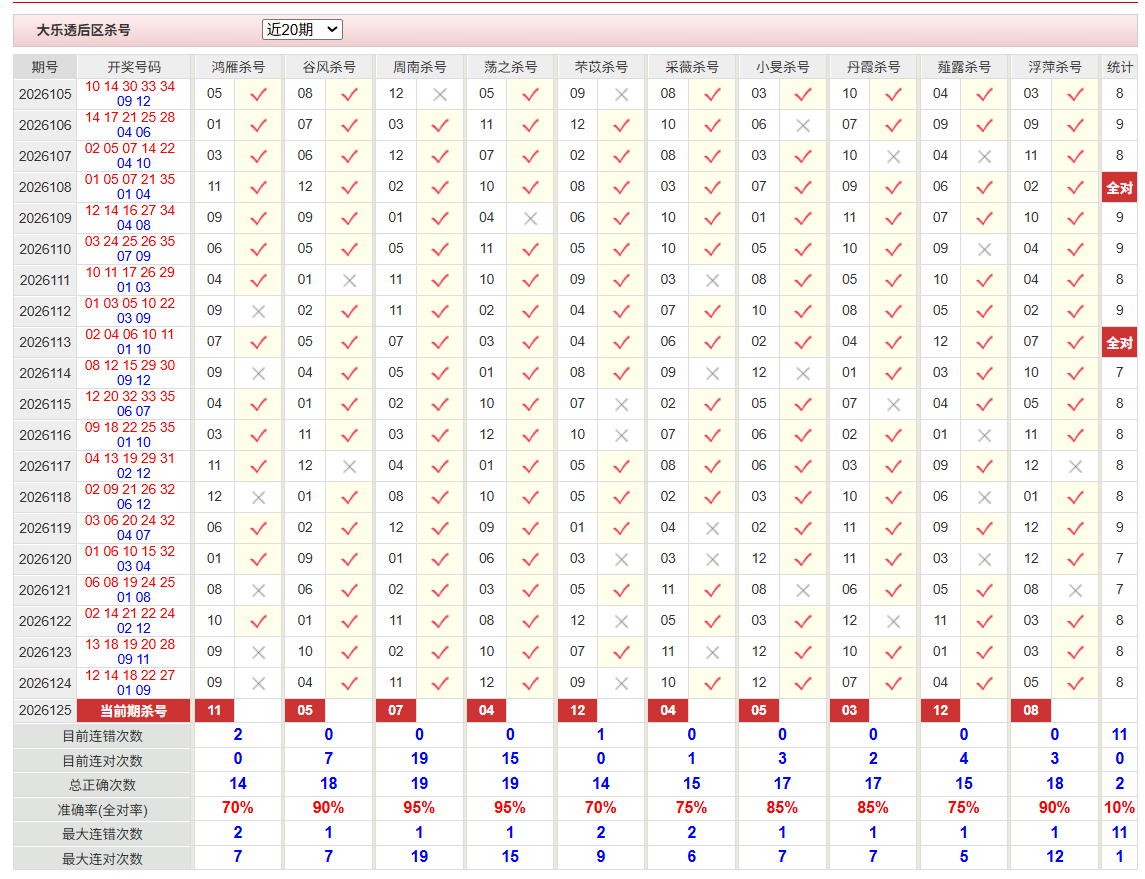Click the cross mark under 芣苡杀号 in row 2026105

pyautogui.click(x=621, y=94)
